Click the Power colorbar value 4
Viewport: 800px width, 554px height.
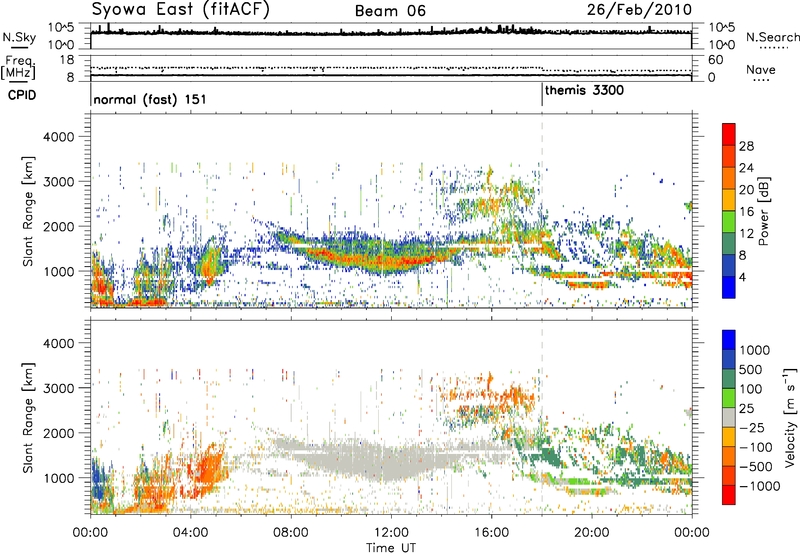(x=742, y=278)
